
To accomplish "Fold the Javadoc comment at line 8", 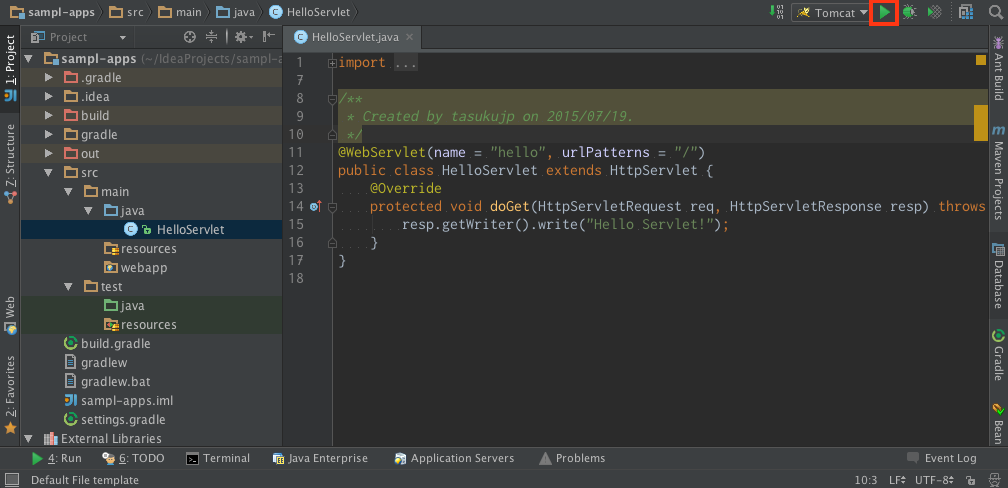I will [332, 99].
